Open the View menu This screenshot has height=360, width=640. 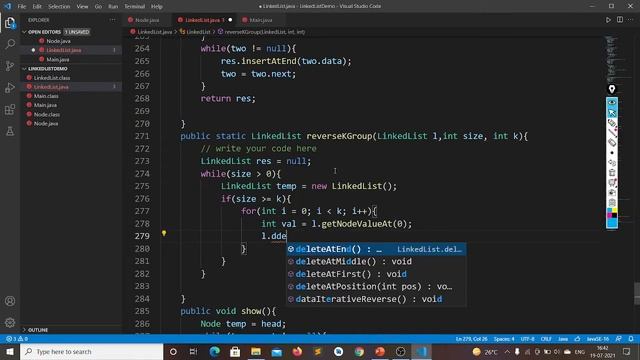[x=82, y=7]
